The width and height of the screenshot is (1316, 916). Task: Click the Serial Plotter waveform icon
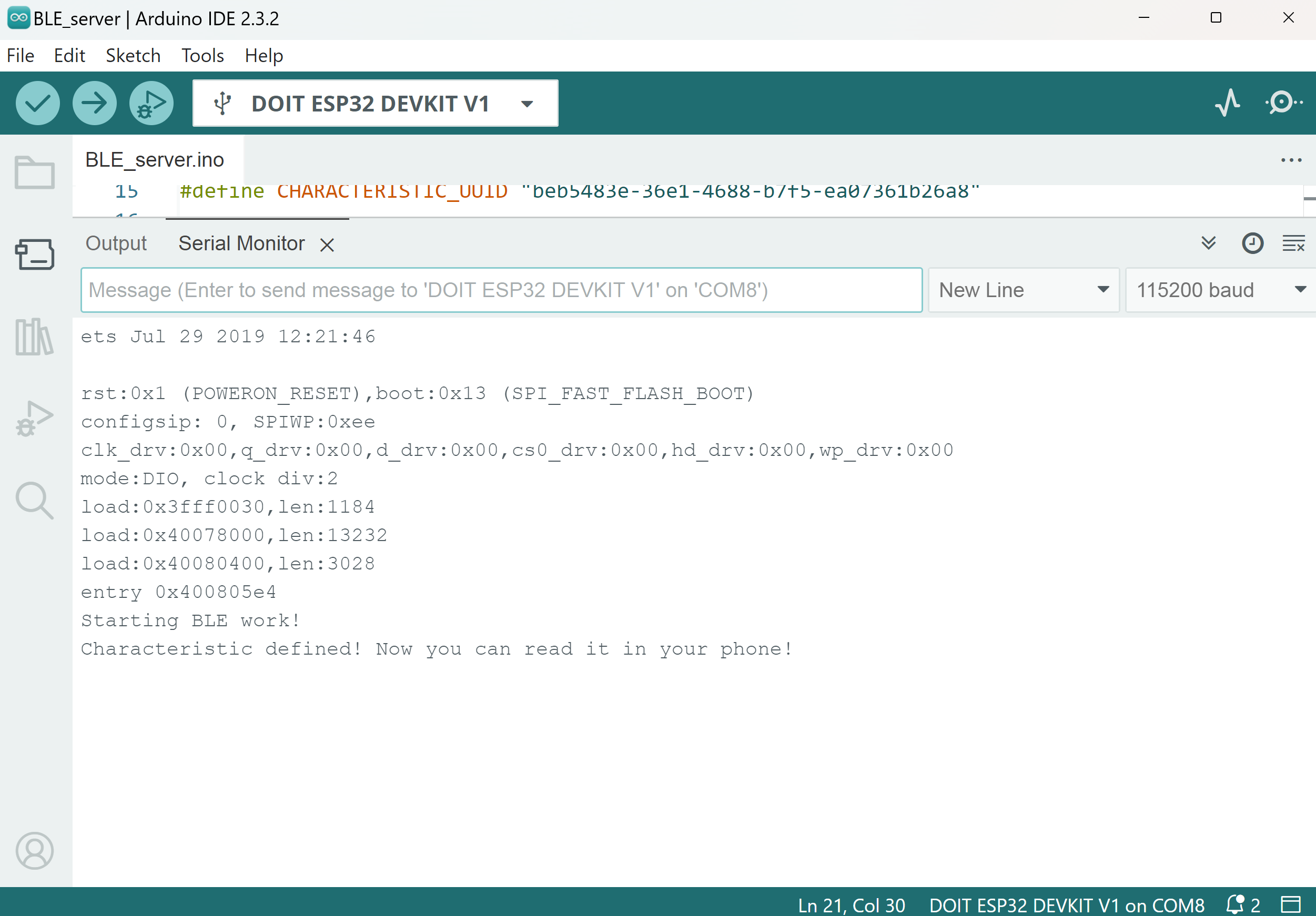(1229, 103)
